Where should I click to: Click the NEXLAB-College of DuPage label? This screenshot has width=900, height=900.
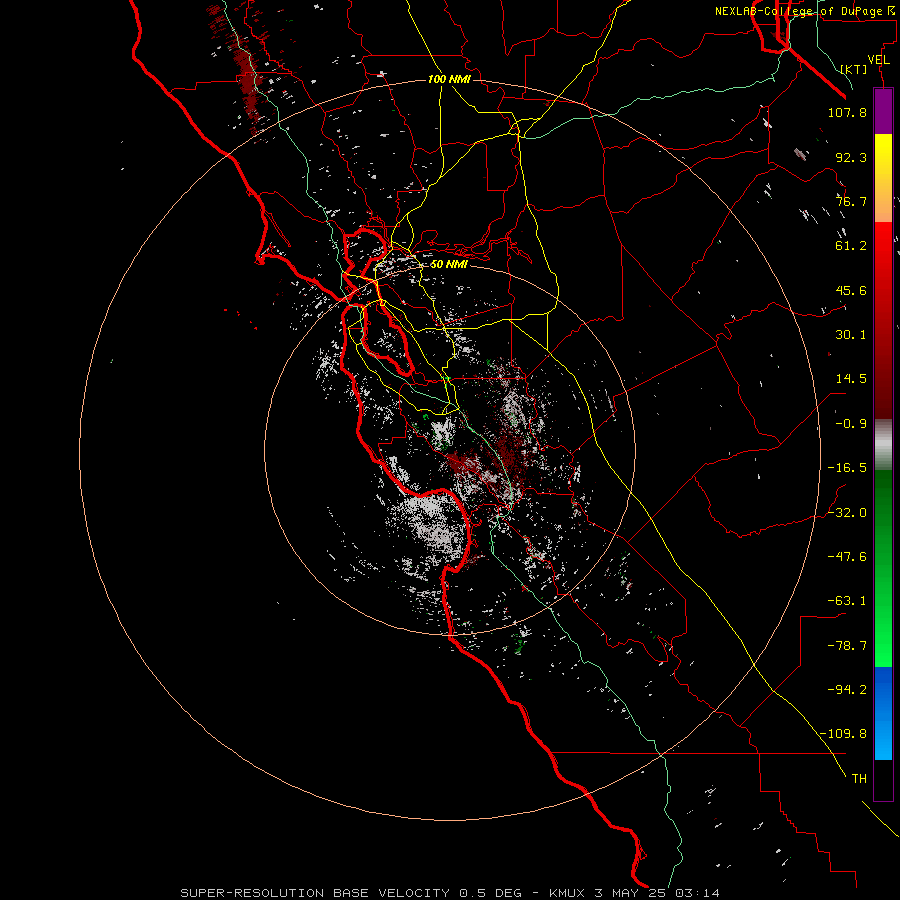click(798, 11)
